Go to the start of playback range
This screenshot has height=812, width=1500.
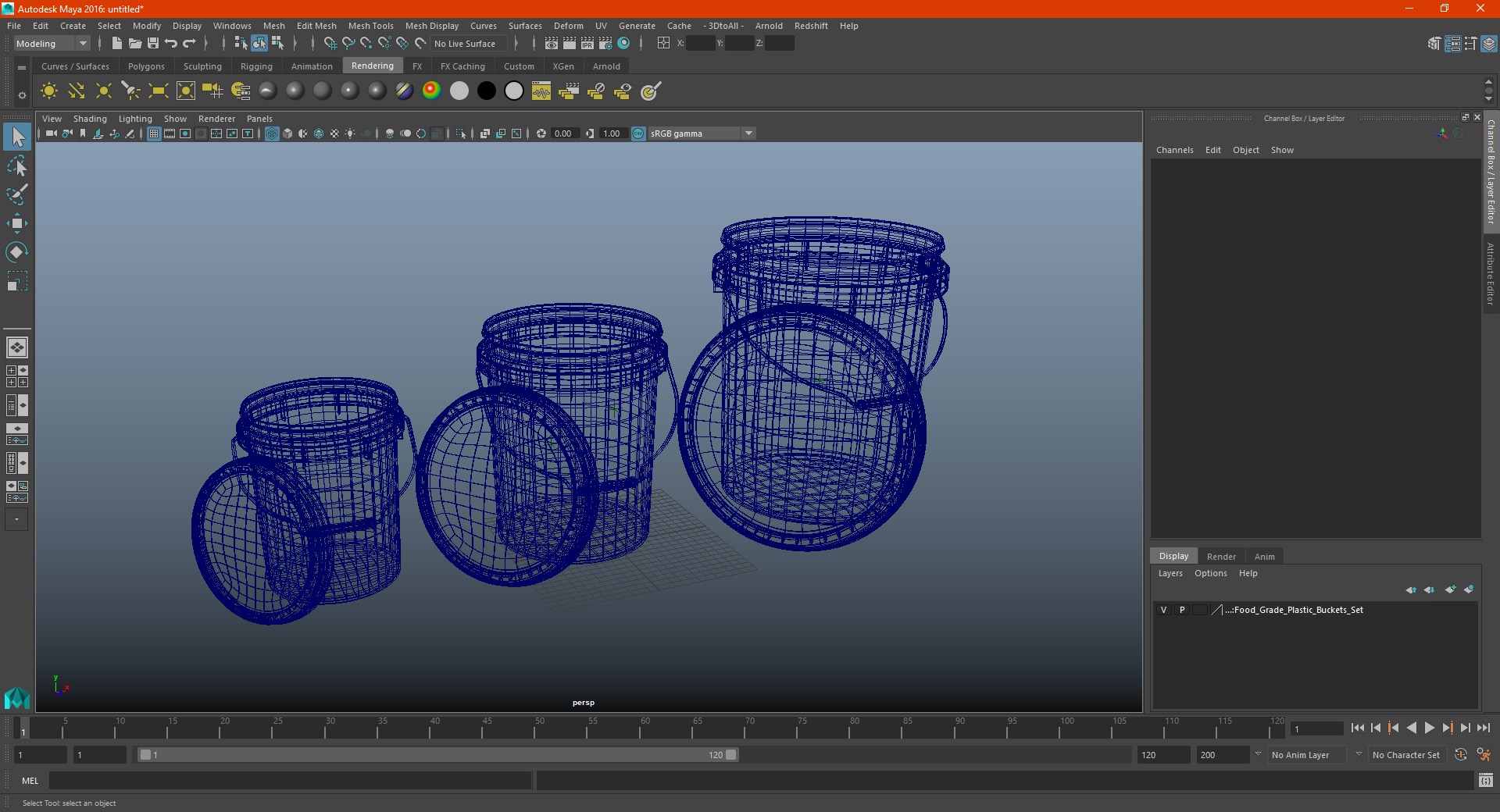tap(1358, 728)
